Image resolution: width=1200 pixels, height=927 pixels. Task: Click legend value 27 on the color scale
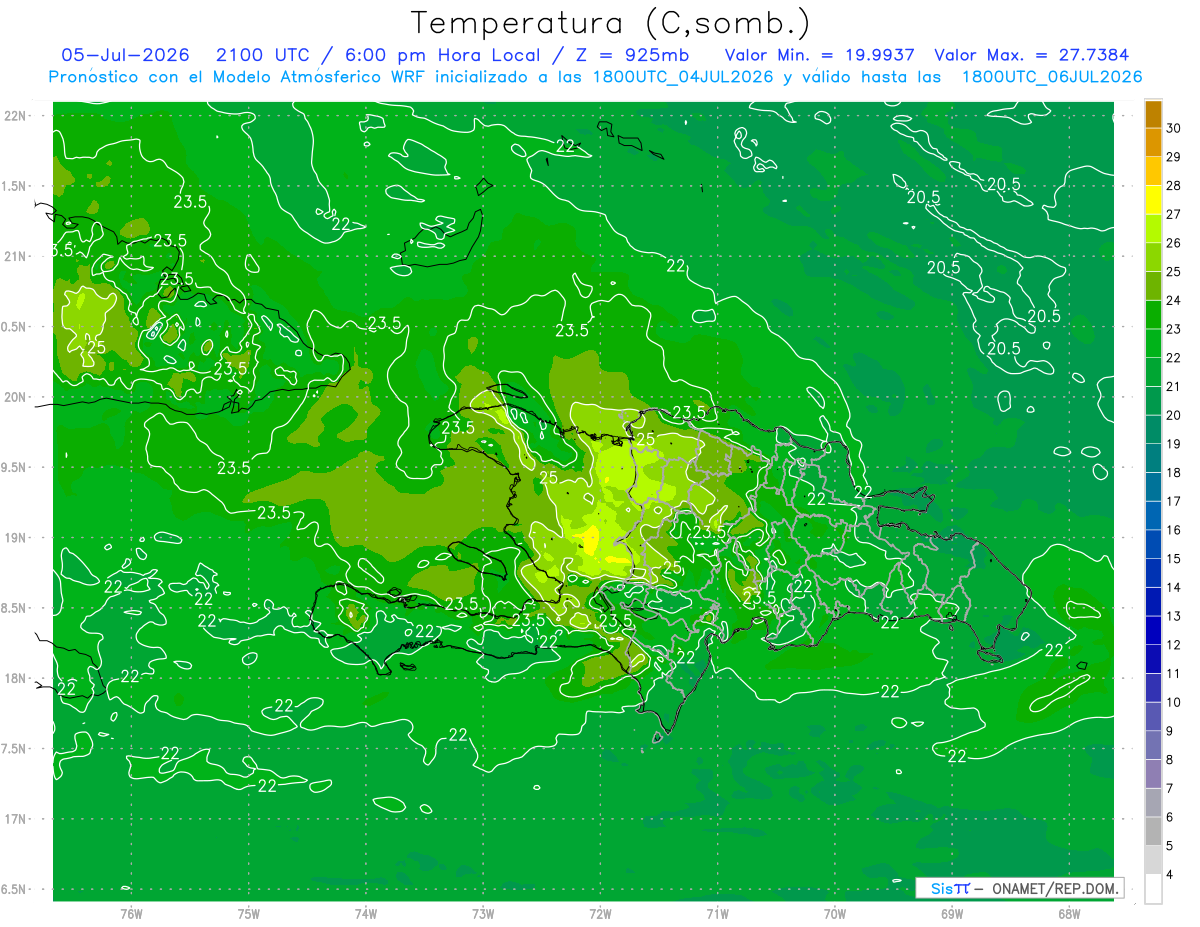click(1173, 214)
